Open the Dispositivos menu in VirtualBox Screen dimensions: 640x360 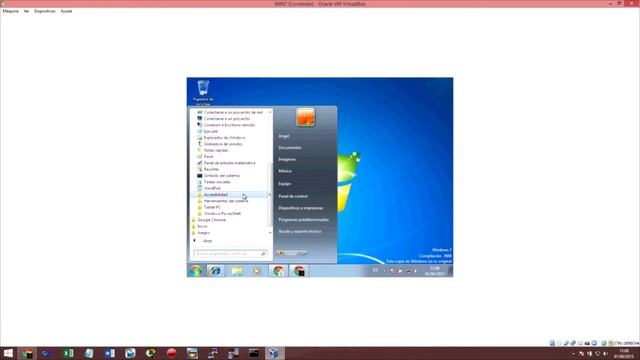coord(44,11)
